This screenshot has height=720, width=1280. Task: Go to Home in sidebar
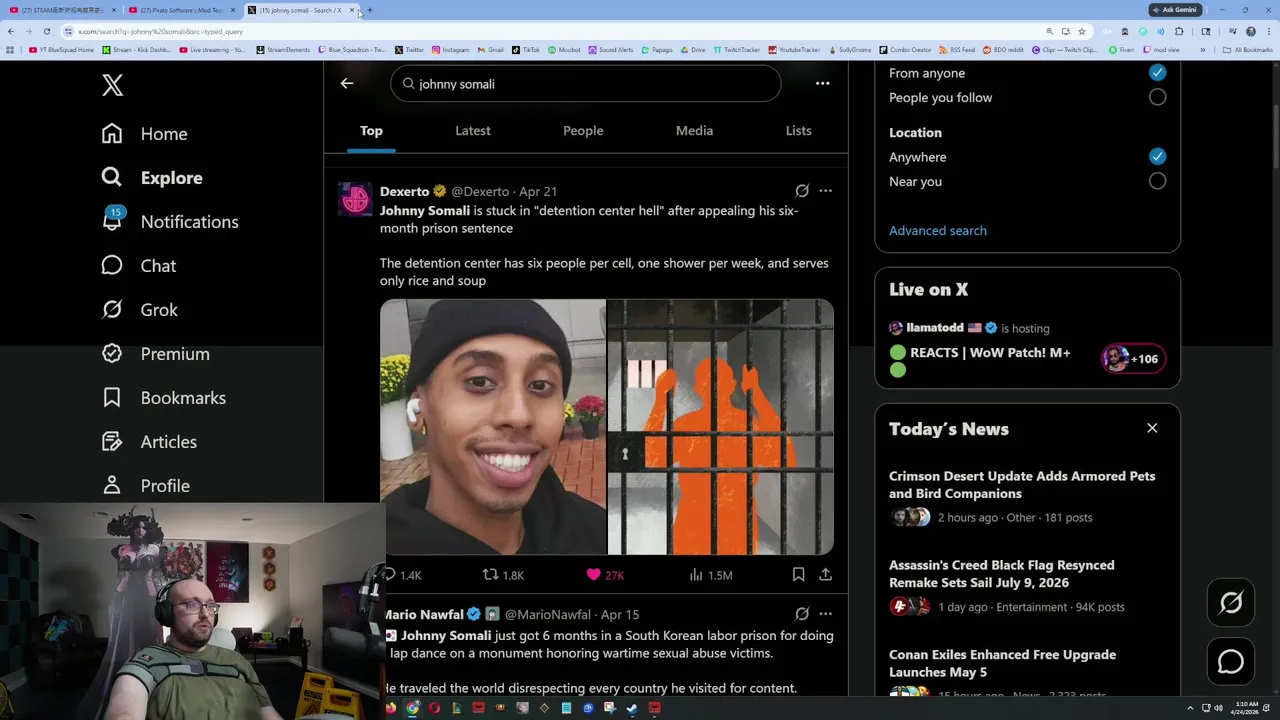[144, 134]
